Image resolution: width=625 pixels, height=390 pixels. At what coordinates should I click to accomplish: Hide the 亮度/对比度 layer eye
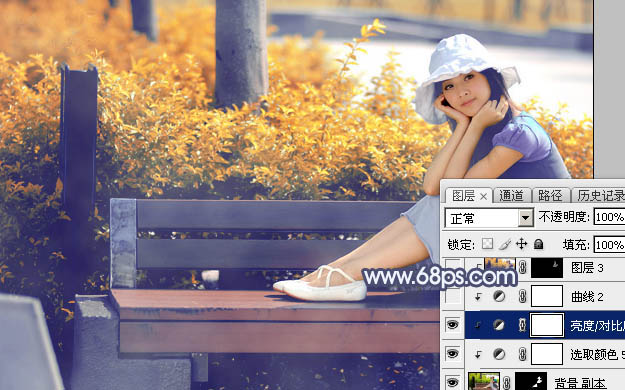(452, 325)
